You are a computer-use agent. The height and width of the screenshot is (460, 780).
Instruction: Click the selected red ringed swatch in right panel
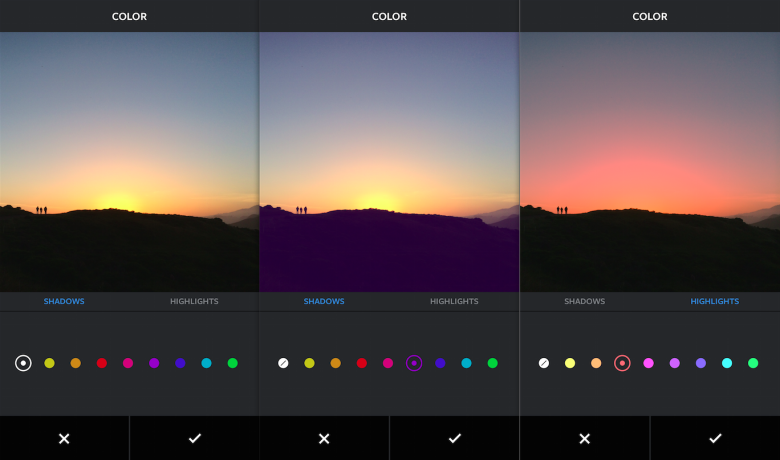click(622, 363)
